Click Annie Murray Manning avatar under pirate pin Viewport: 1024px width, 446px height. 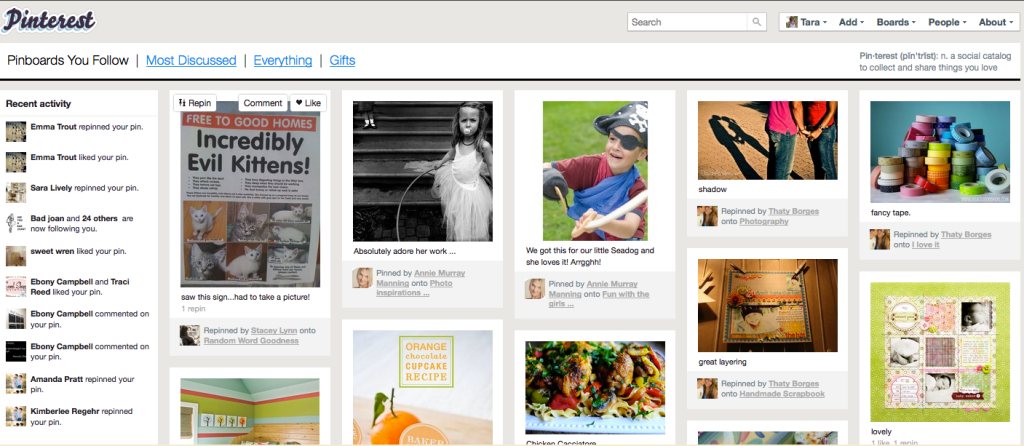click(535, 289)
